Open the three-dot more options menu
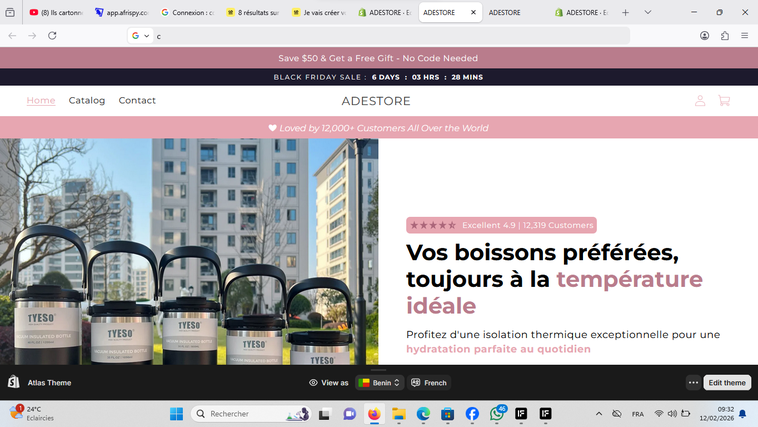The height and width of the screenshot is (427, 758). (x=693, y=383)
